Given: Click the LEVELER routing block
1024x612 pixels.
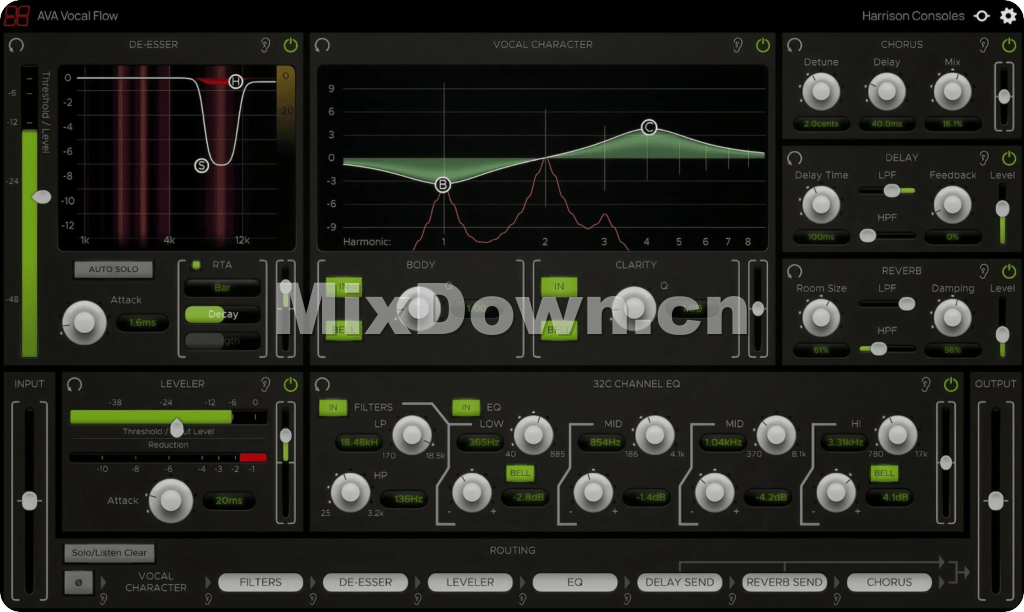Looking at the screenshot, I should pyautogui.click(x=470, y=582).
